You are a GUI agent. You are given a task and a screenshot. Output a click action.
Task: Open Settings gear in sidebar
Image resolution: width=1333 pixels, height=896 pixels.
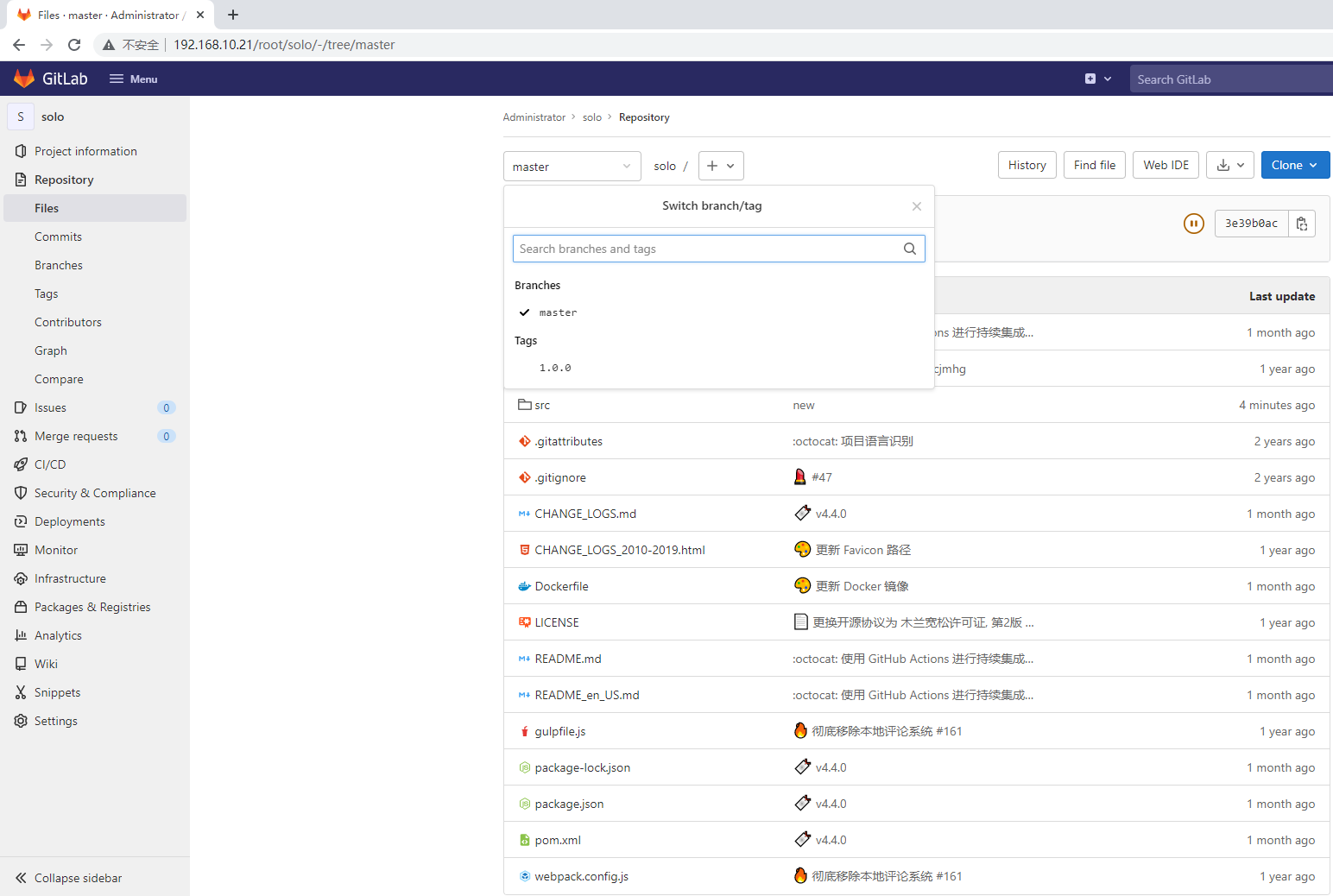tap(22, 721)
